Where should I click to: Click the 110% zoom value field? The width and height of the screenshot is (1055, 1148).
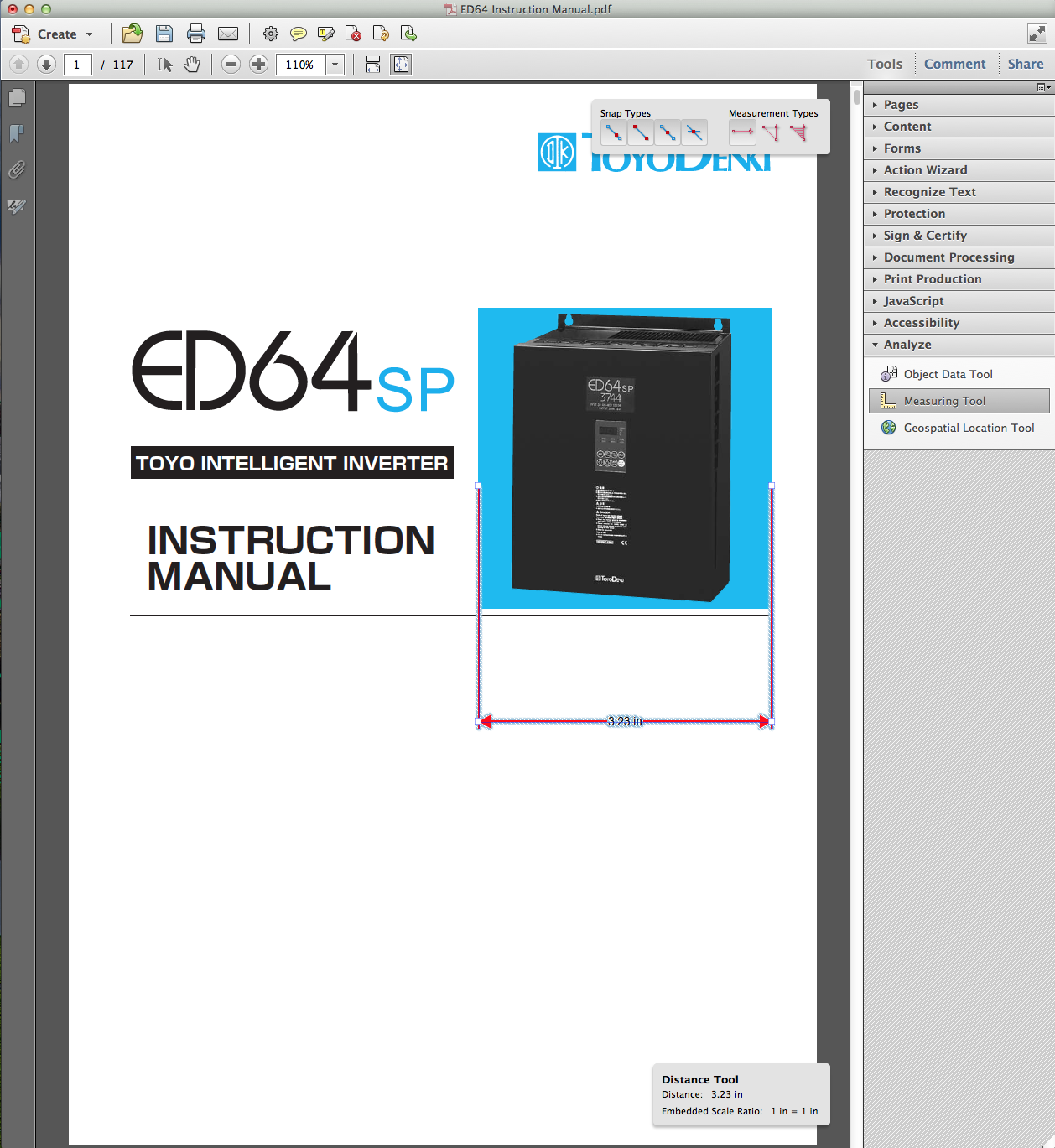point(300,65)
